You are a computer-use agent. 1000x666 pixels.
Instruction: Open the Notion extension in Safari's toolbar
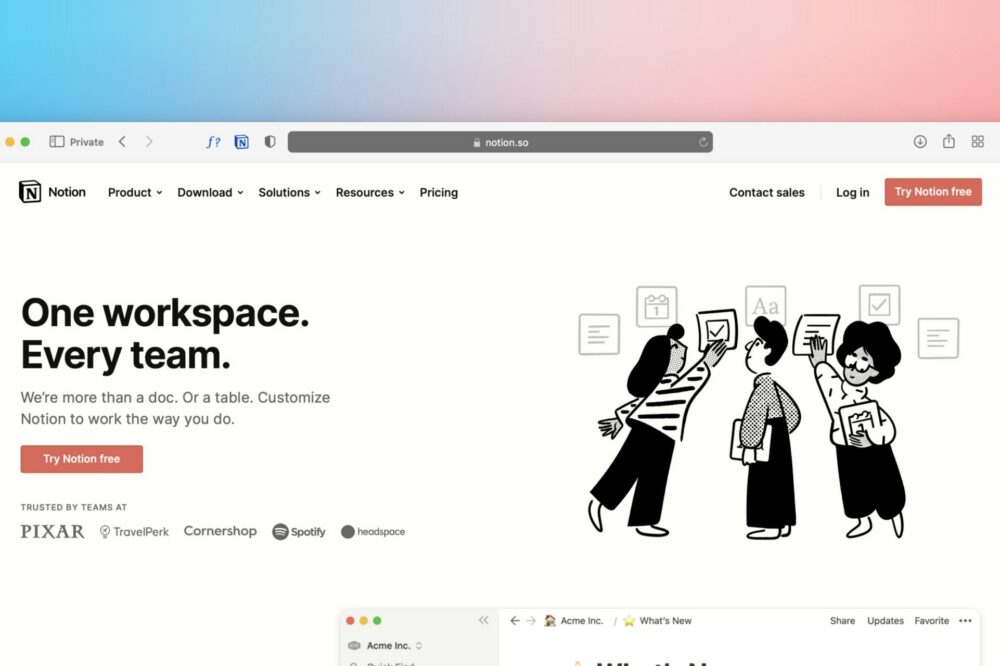(x=242, y=142)
